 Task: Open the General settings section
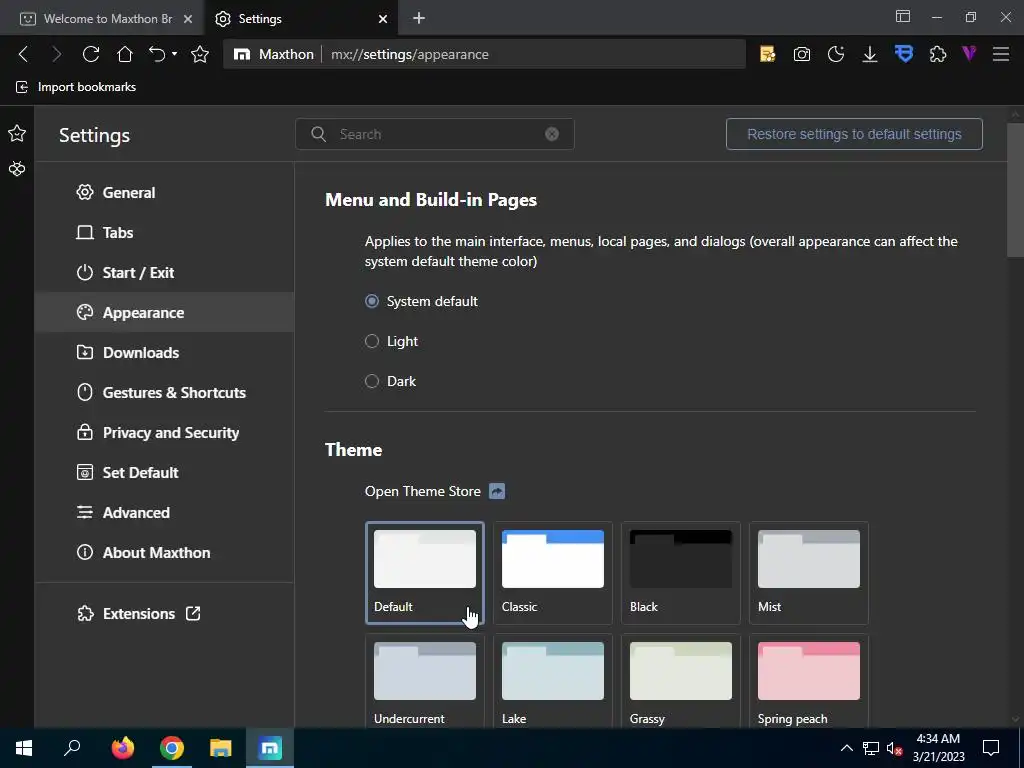(164, 193)
